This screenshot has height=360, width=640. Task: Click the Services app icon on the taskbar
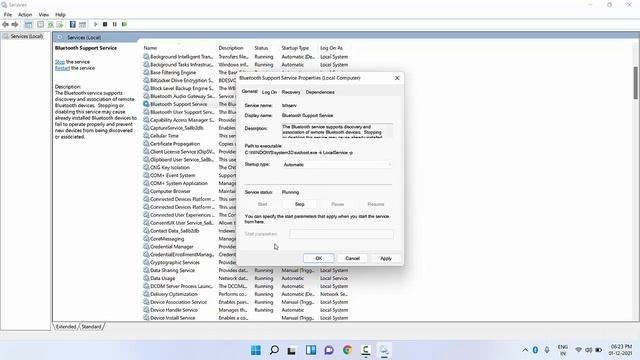point(384,350)
